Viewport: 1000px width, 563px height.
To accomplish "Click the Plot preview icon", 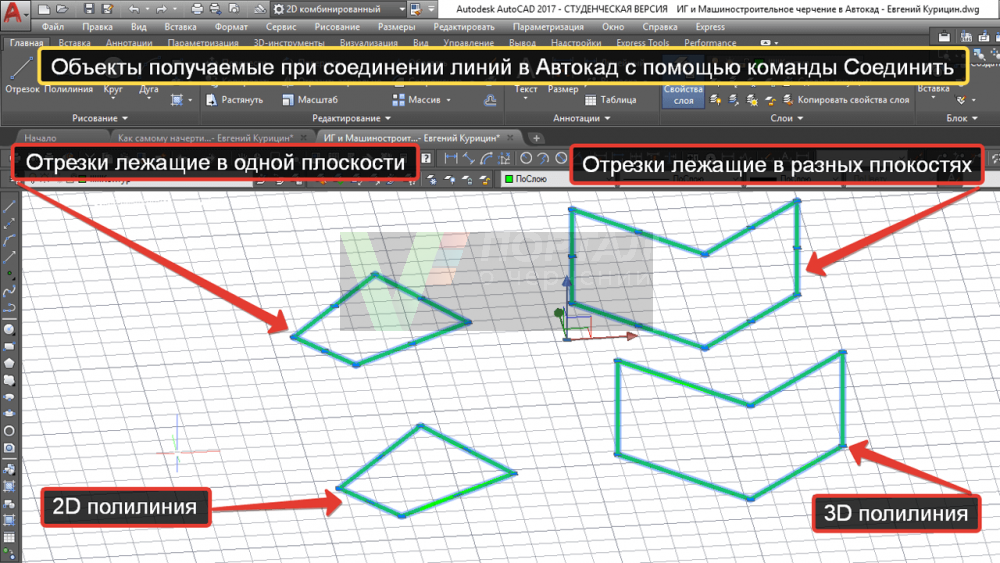I will (x=234, y=9).
